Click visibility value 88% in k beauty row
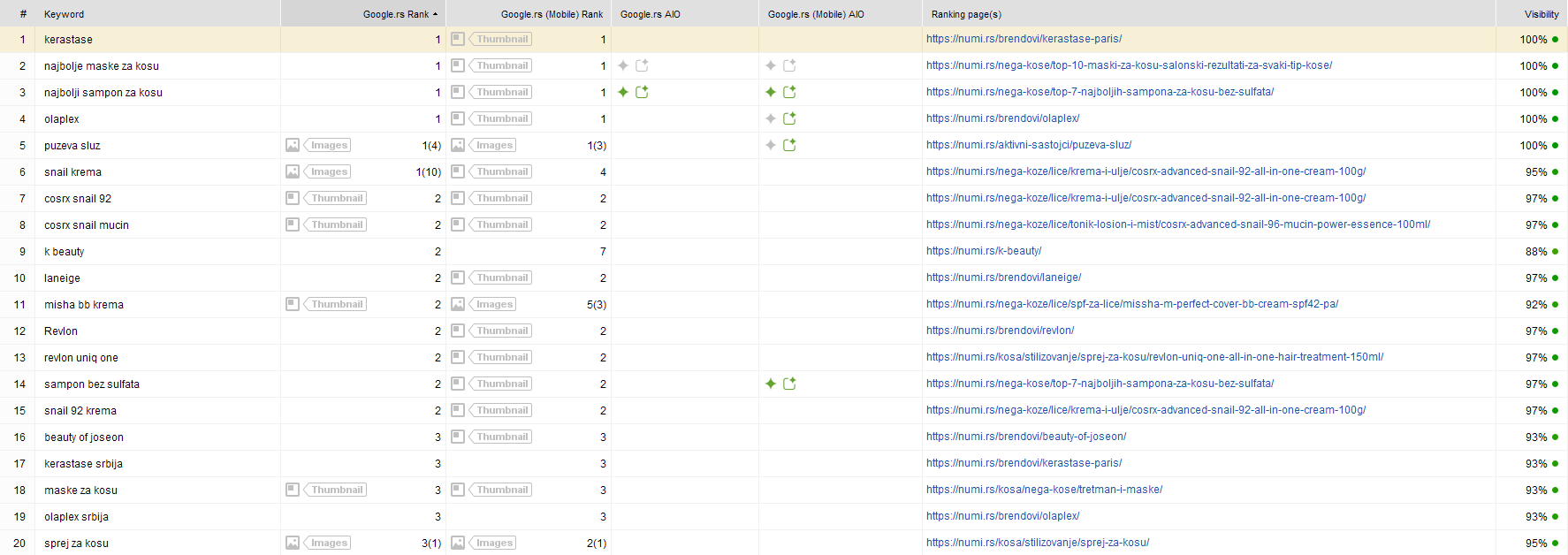1568x555 pixels. tap(1536, 252)
